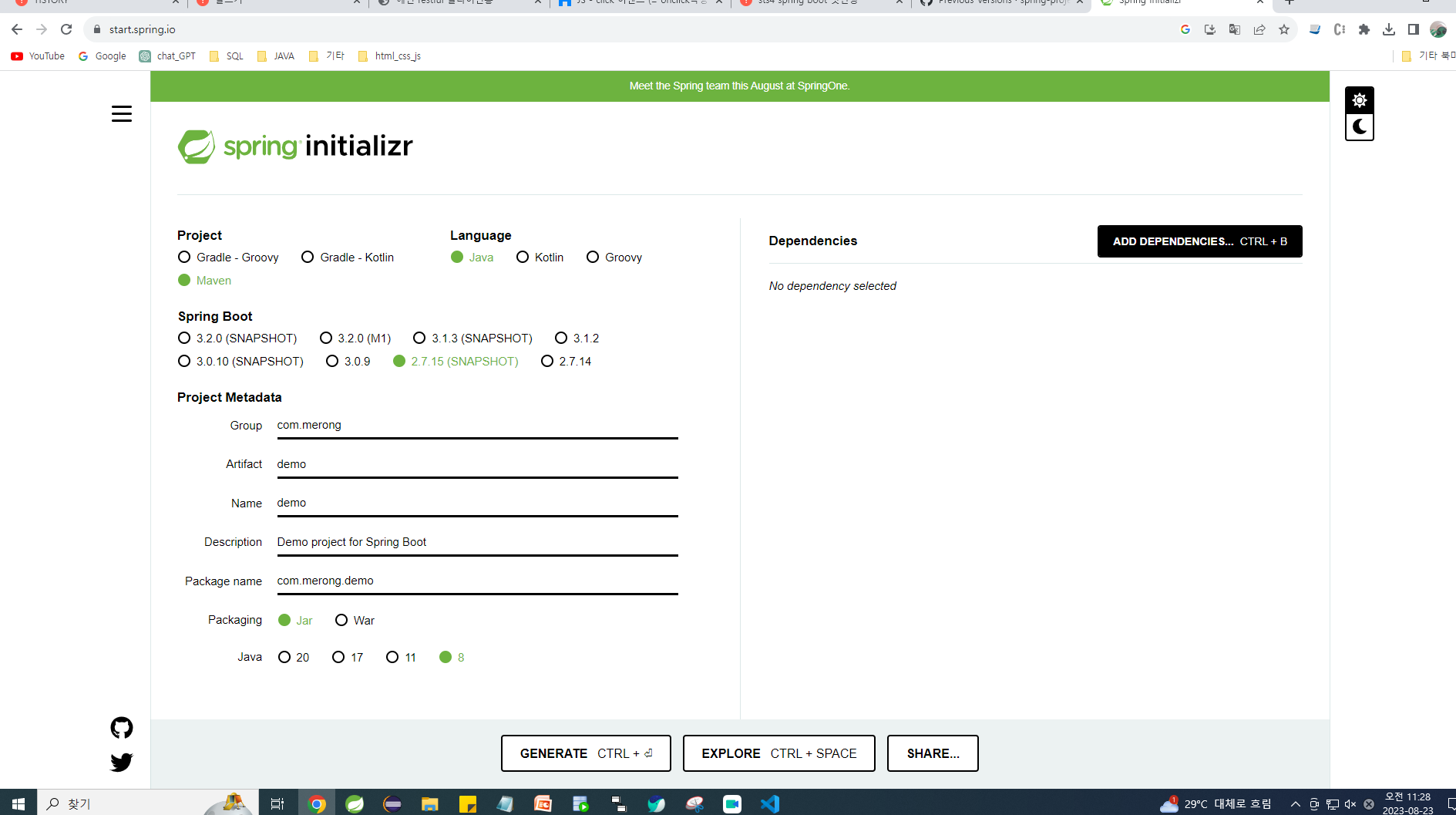
Task: Bookmark this page with the star icon
Action: [x=1284, y=29]
